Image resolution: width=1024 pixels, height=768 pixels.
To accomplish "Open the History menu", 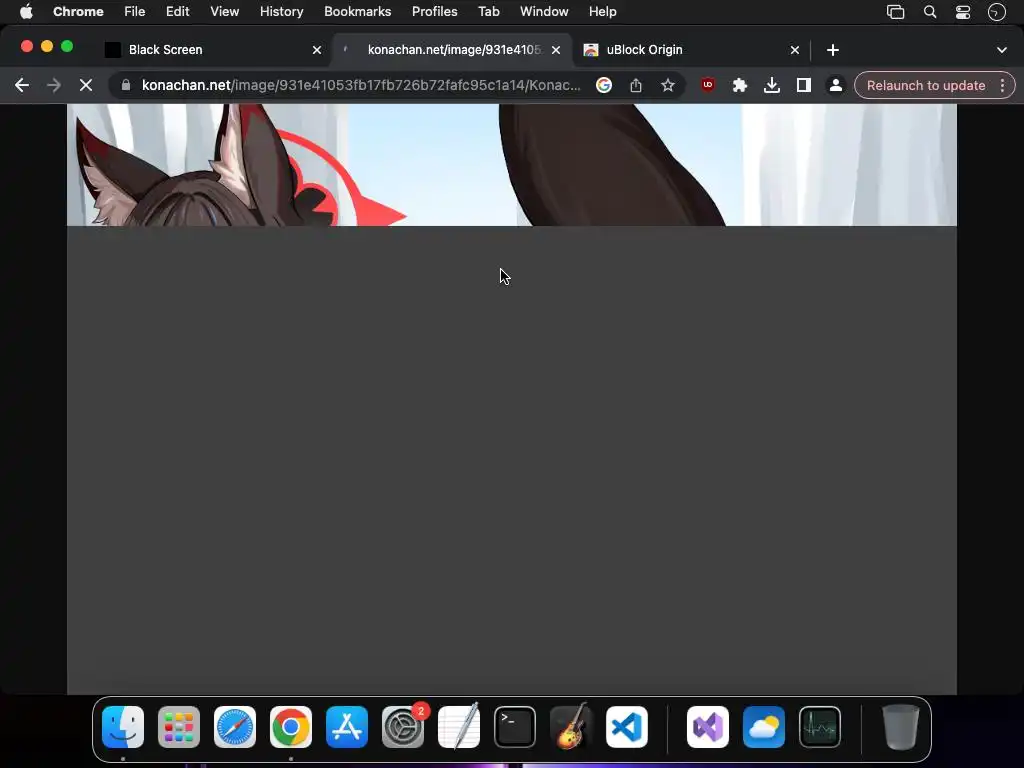I will click(x=281, y=12).
